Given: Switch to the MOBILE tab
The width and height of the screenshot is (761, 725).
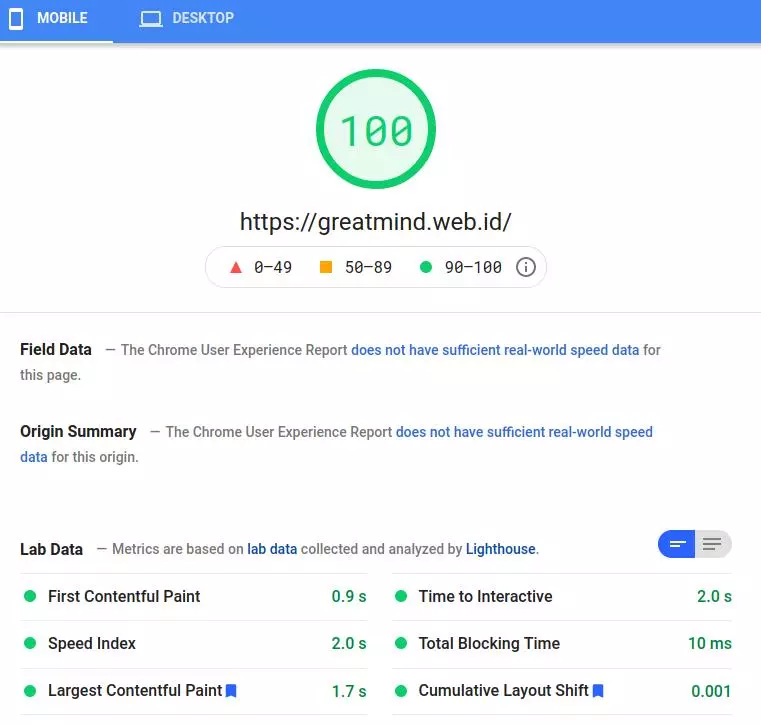Looking at the screenshot, I should [56, 19].
